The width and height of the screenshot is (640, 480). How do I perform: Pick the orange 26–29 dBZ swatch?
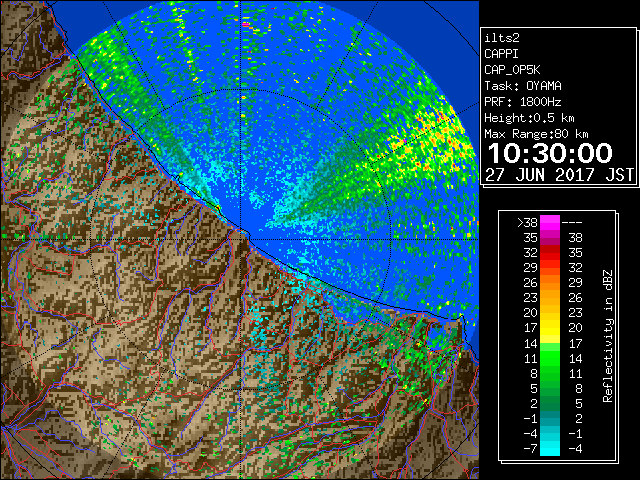point(550,282)
